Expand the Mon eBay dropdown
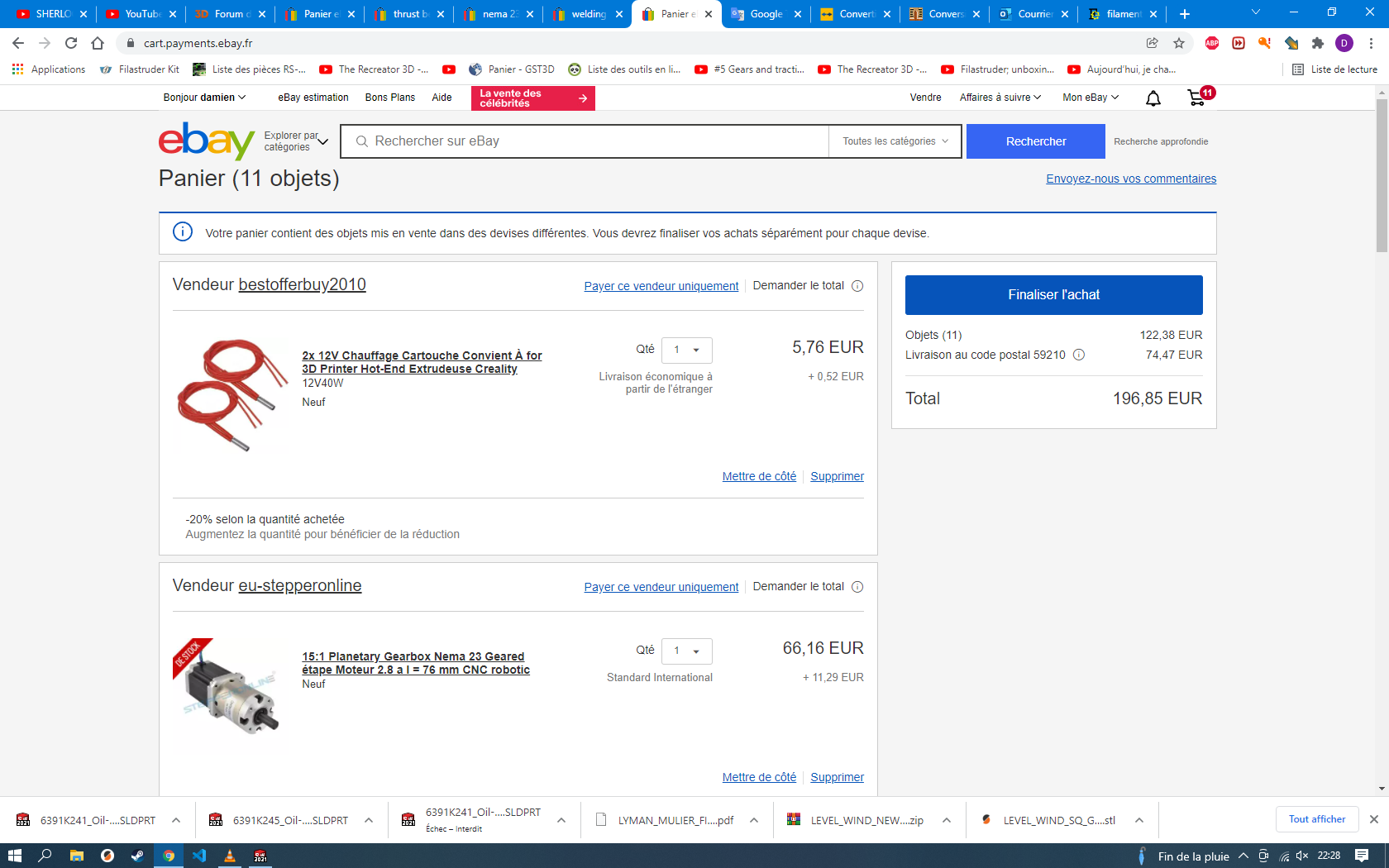This screenshot has width=1389, height=868. tap(1091, 98)
